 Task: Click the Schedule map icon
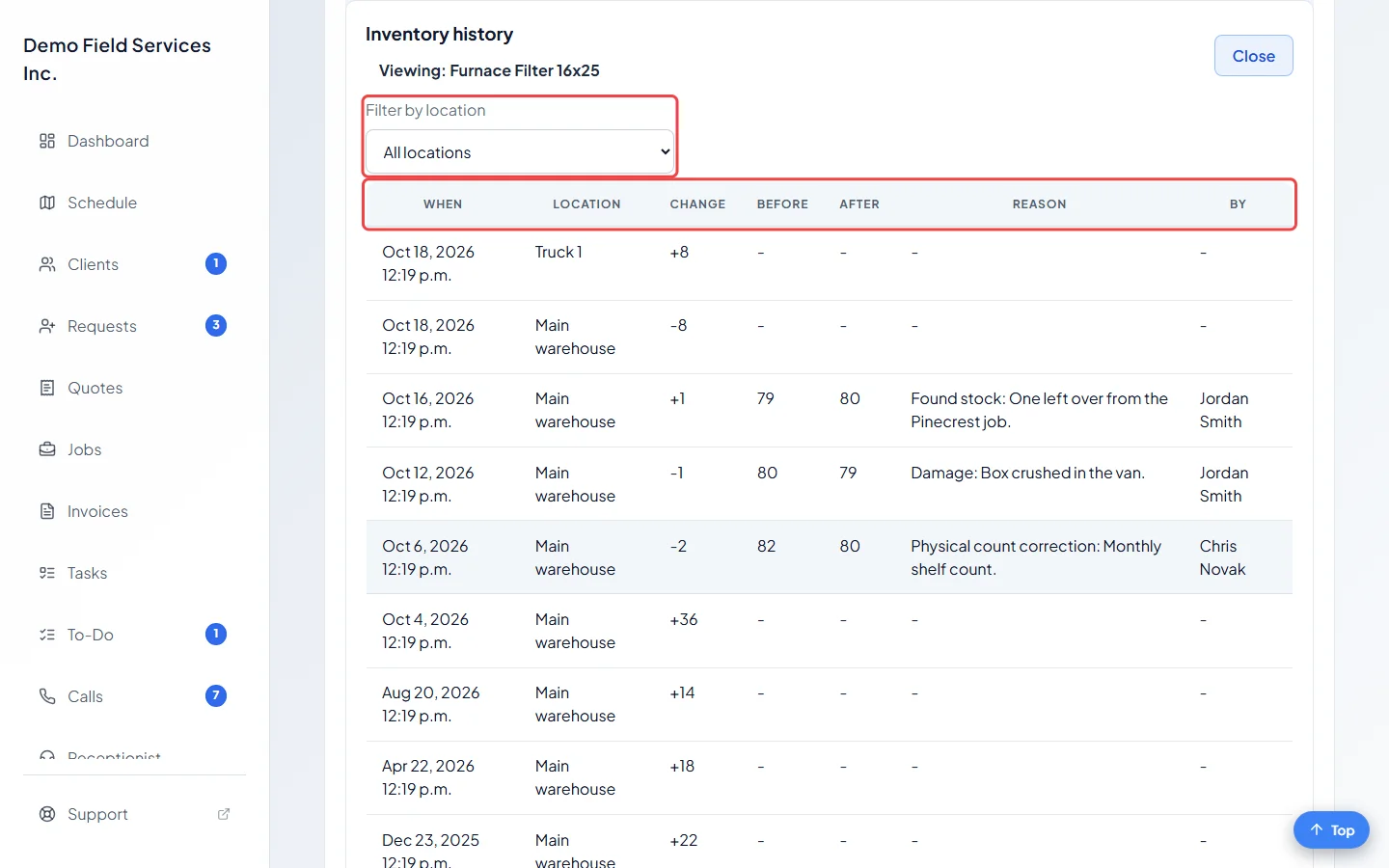coord(47,203)
